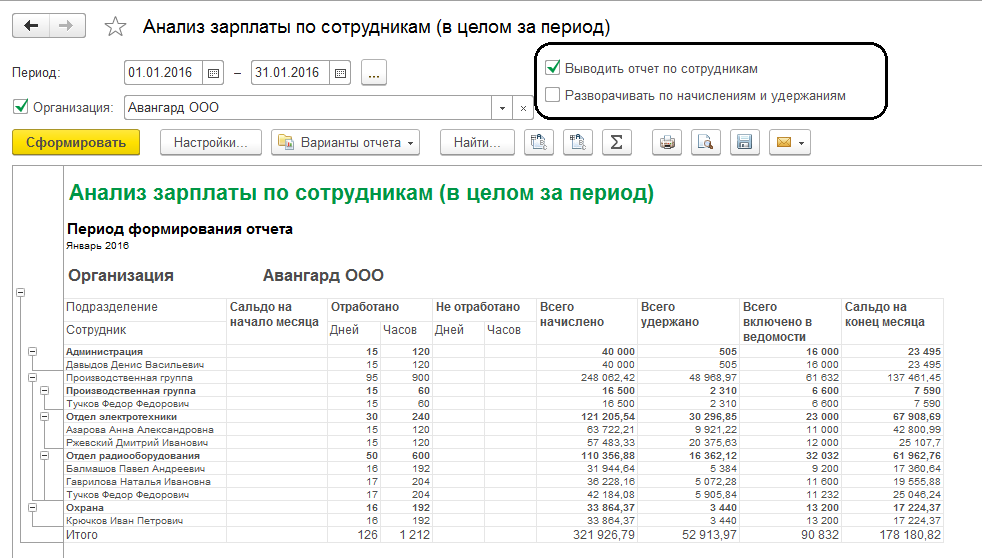Image resolution: width=982 pixels, height=558 pixels.
Task: Open Настройки... report settings
Action: coord(210,143)
